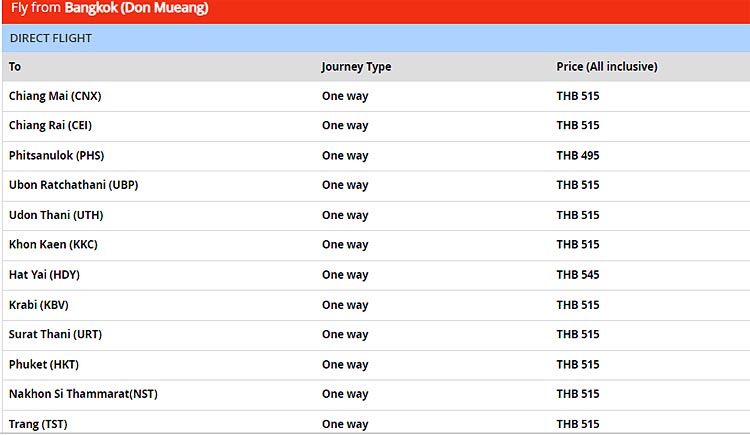Click the Nakhon Si Thammarat(NST) destination
The width and height of the screenshot is (750, 435).
83,394
